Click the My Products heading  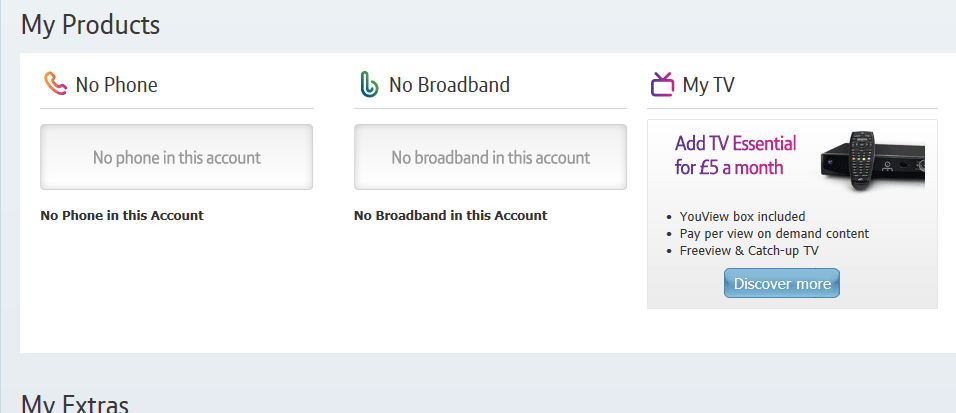coord(90,25)
